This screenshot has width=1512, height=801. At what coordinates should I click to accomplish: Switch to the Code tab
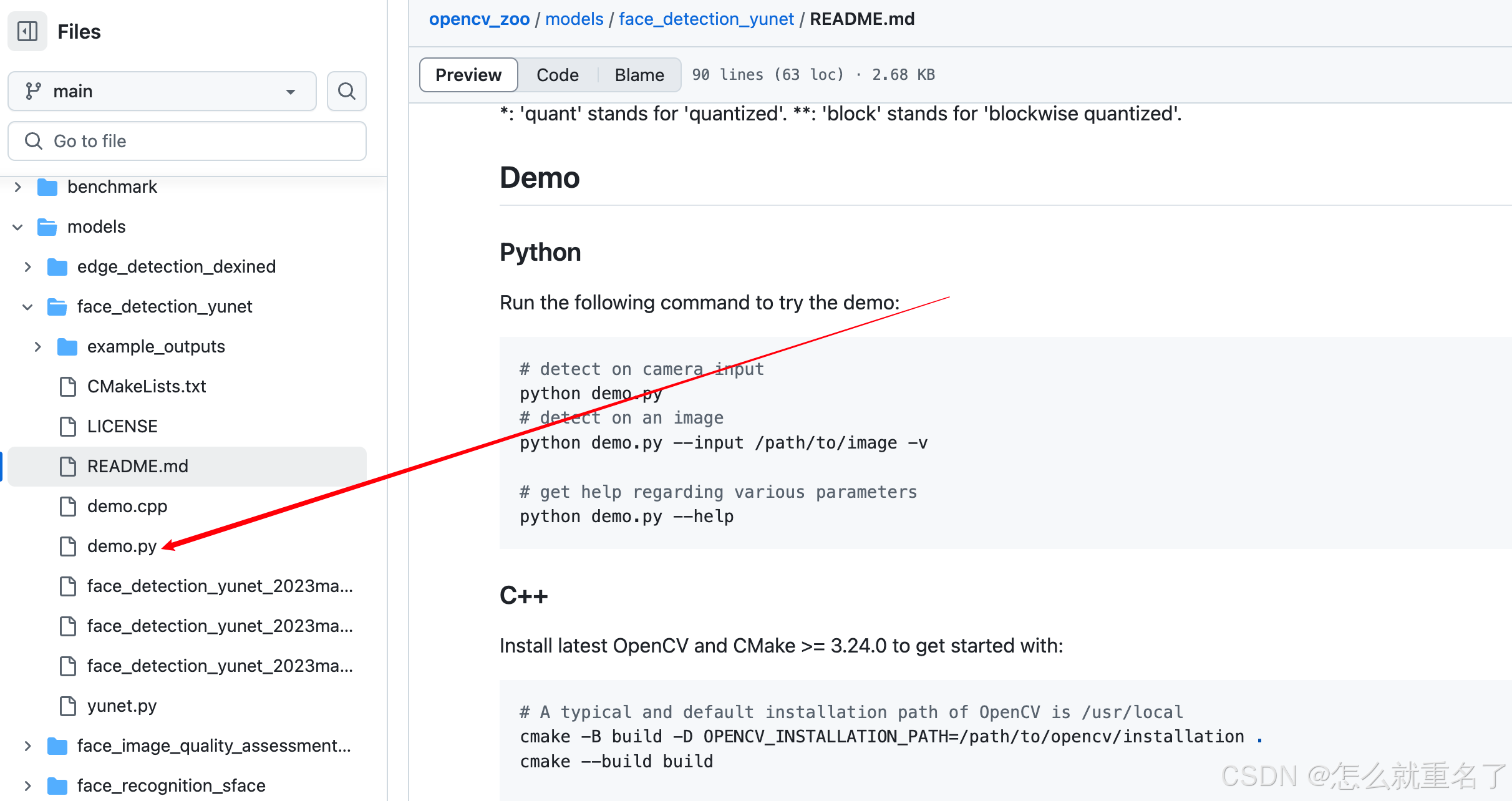point(558,75)
